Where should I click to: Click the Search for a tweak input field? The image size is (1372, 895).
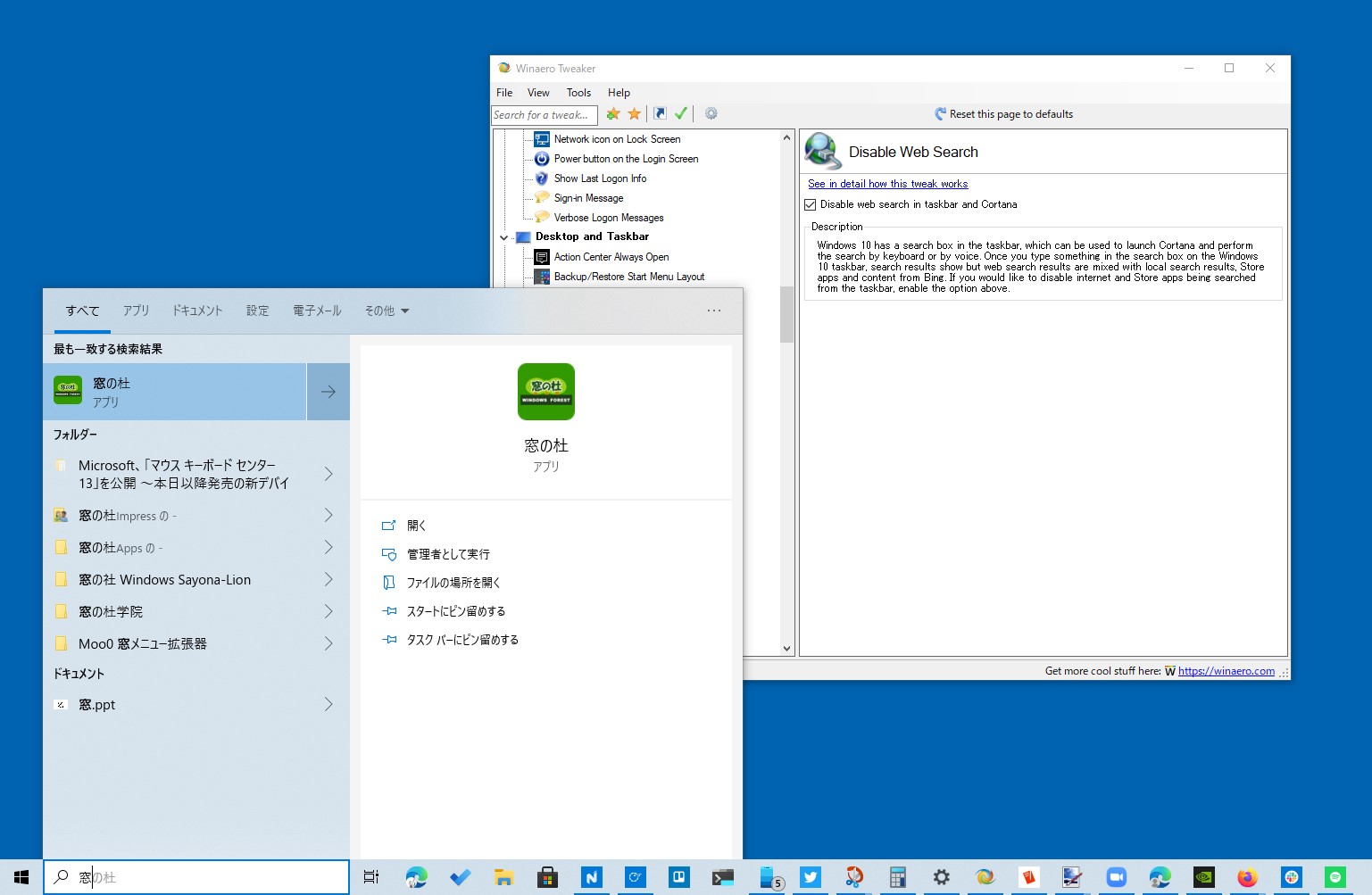click(x=544, y=114)
